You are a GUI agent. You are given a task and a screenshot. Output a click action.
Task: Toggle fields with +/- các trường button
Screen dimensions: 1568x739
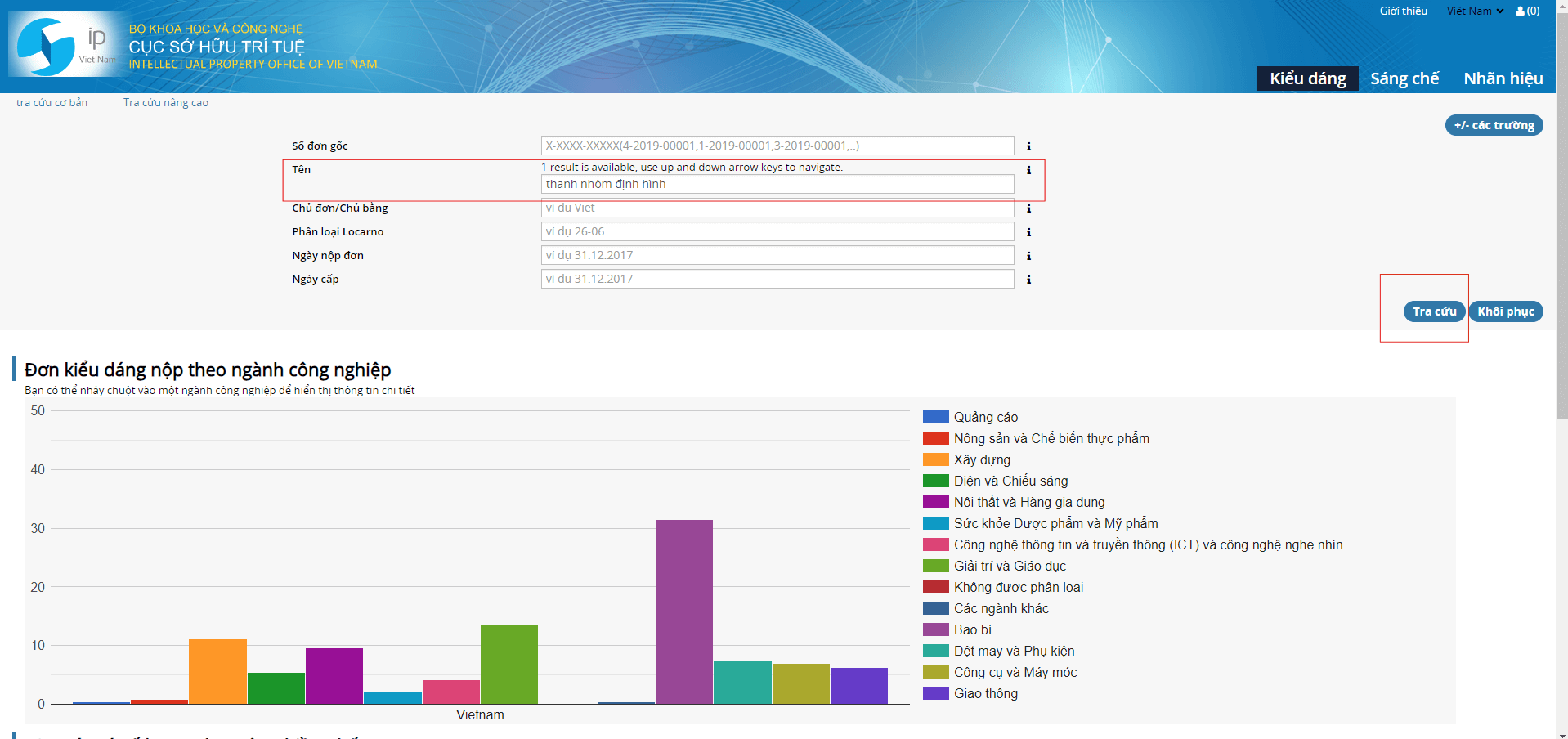point(1494,125)
